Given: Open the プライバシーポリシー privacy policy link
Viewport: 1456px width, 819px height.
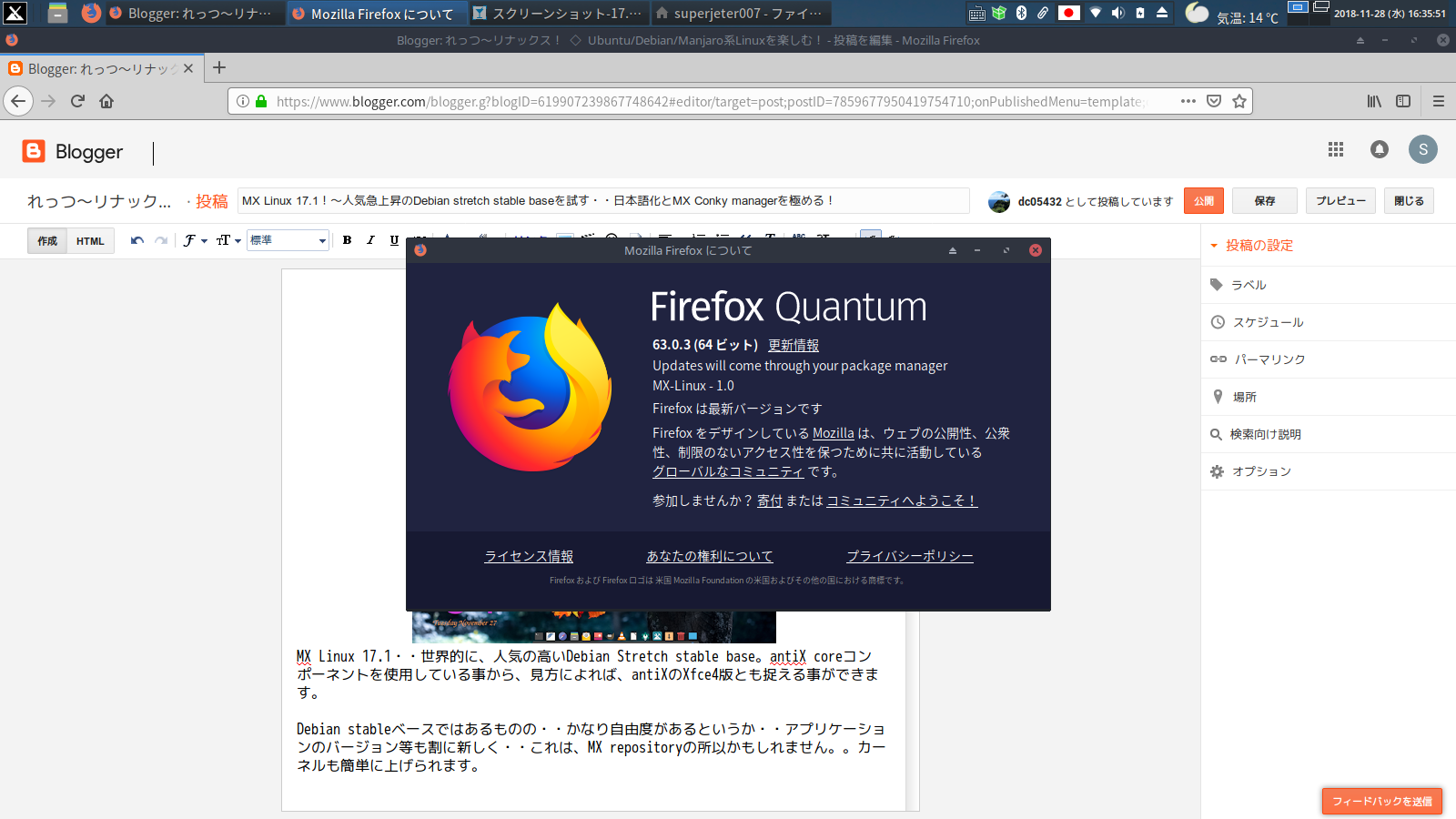Looking at the screenshot, I should tap(910, 556).
